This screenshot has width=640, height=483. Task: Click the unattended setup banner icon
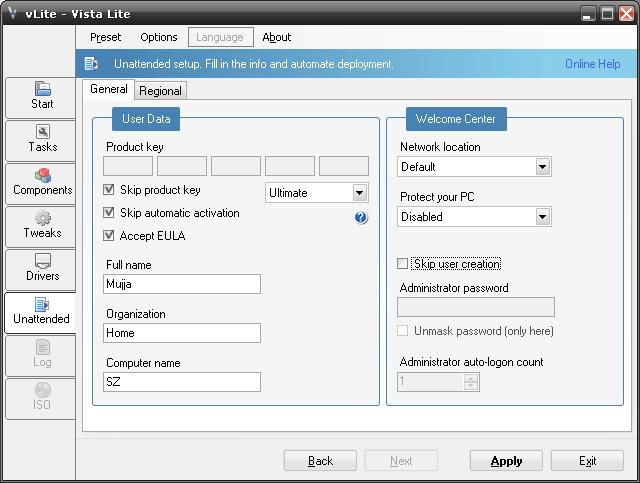[x=91, y=64]
